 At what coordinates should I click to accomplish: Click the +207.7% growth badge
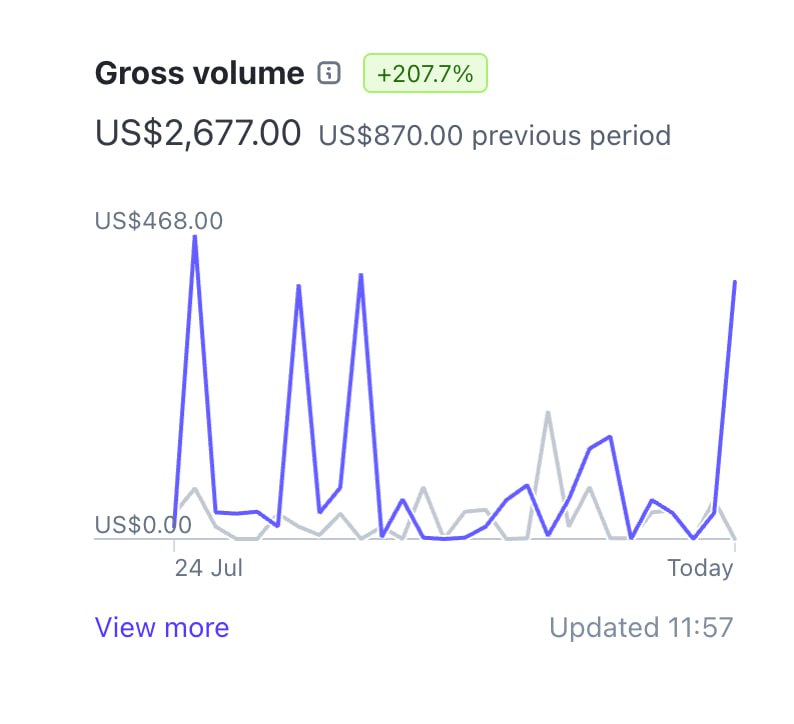coord(425,73)
